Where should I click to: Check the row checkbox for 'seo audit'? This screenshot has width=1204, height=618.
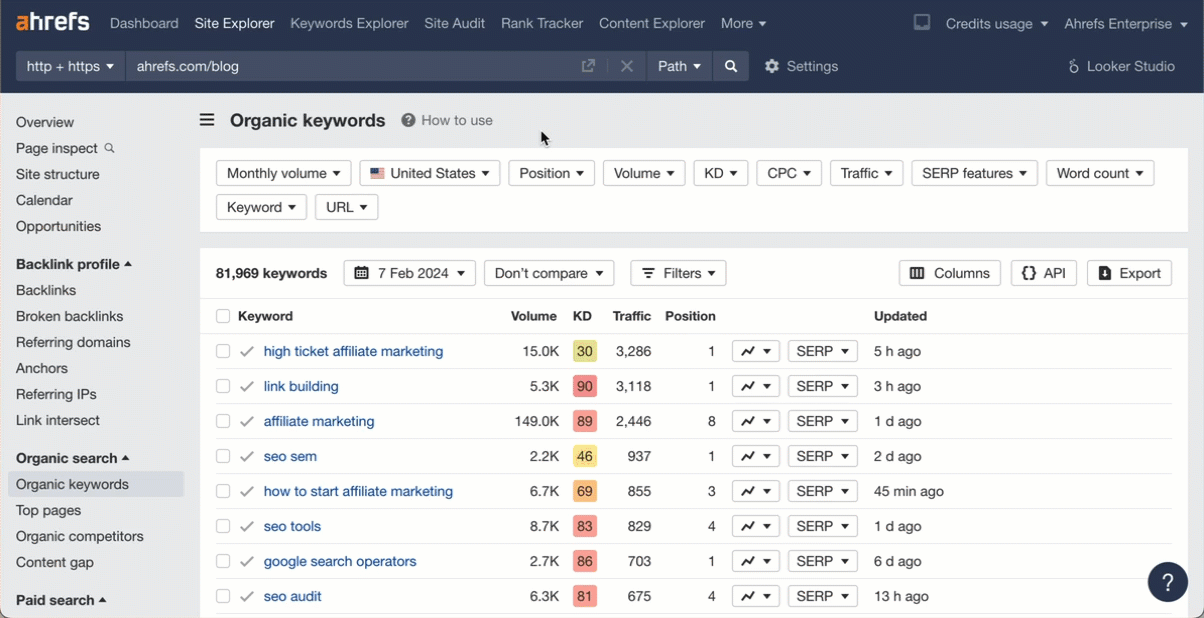pos(223,596)
